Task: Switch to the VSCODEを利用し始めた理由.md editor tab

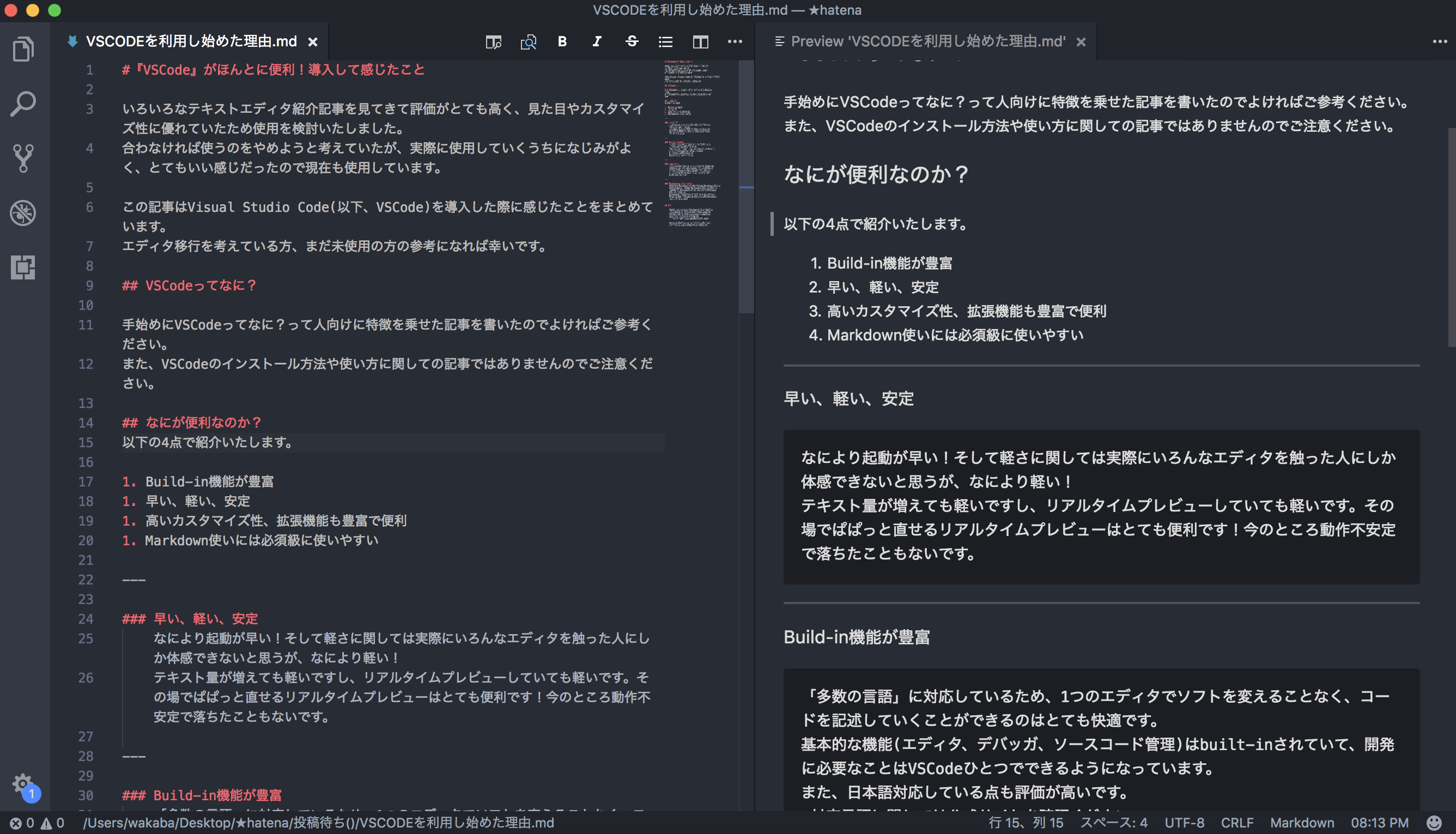Action: click(x=191, y=41)
